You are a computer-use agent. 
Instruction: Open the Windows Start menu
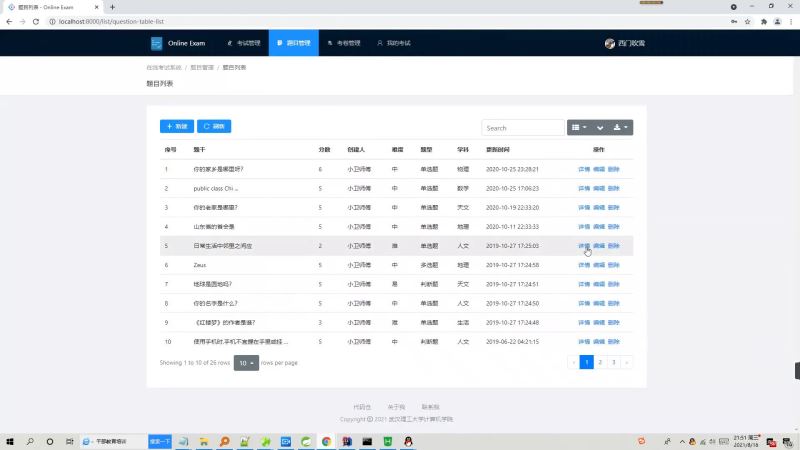point(10,441)
